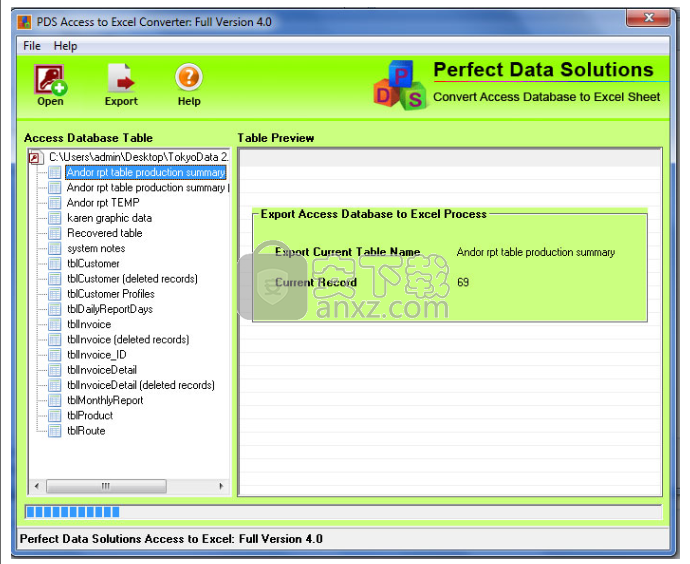This screenshot has width=690, height=564.
Task: Open the File menu
Action: [x=32, y=46]
